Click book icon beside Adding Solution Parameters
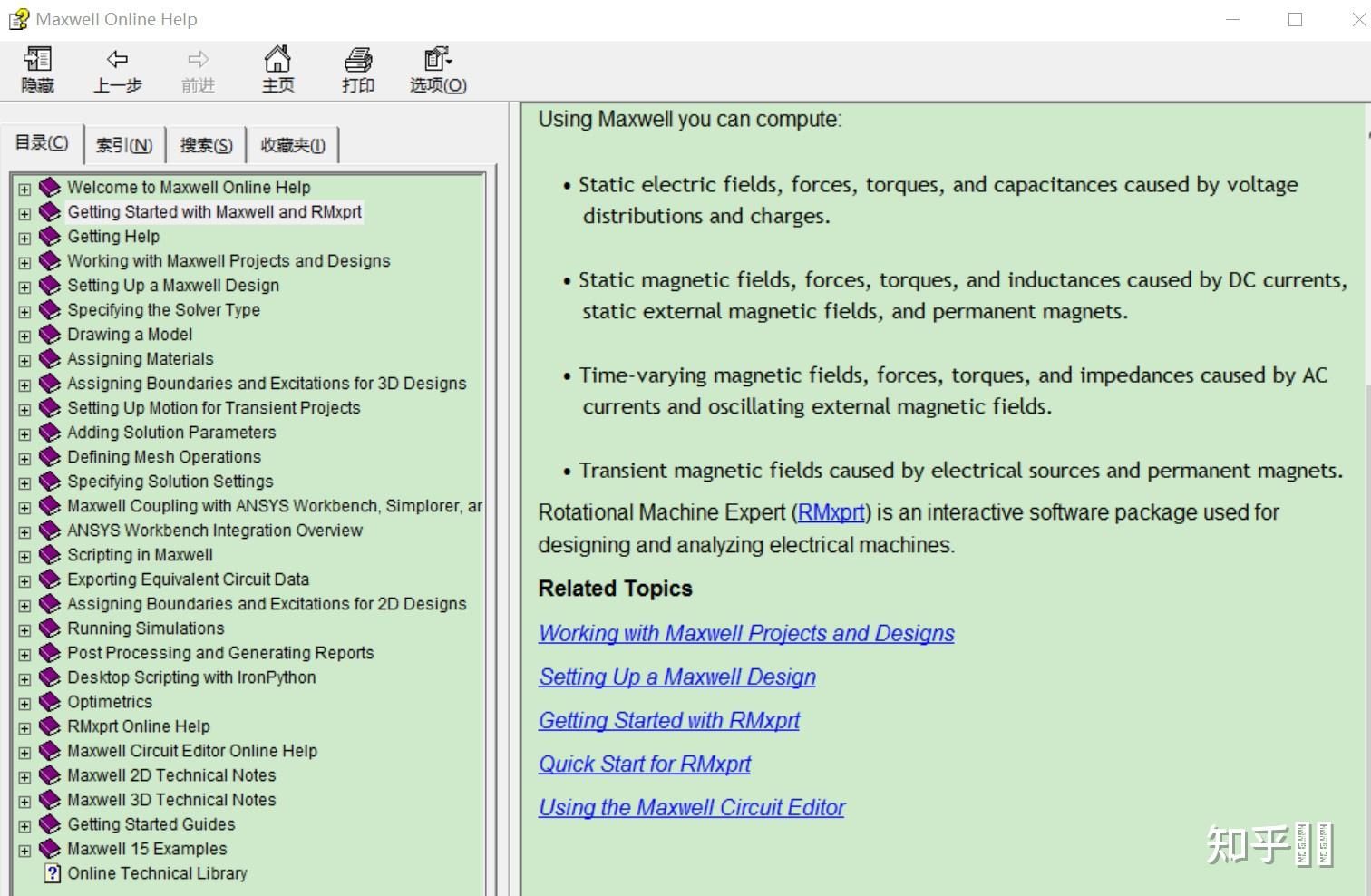Screen dimensions: 1371x896 click(50, 433)
